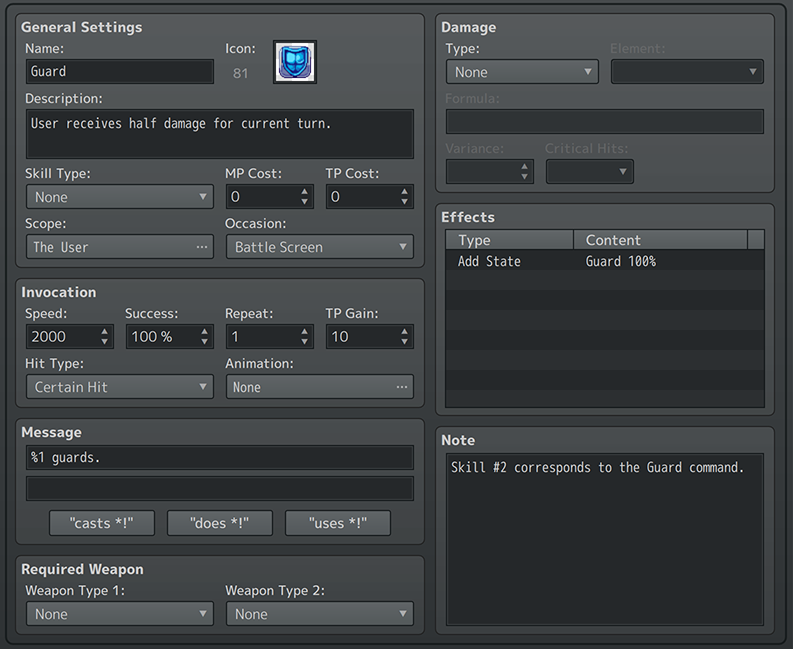
Task: Open the Weapon Type 2 dropdown
Action: (319, 614)
